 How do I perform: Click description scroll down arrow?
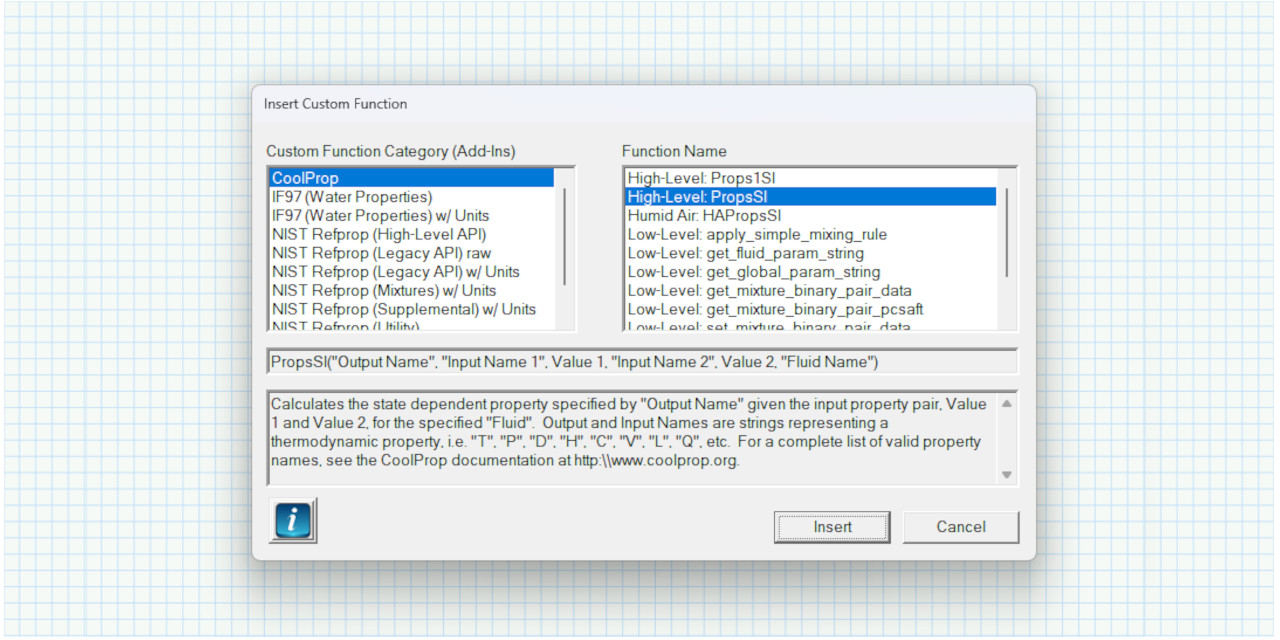tap(1006, 474)
